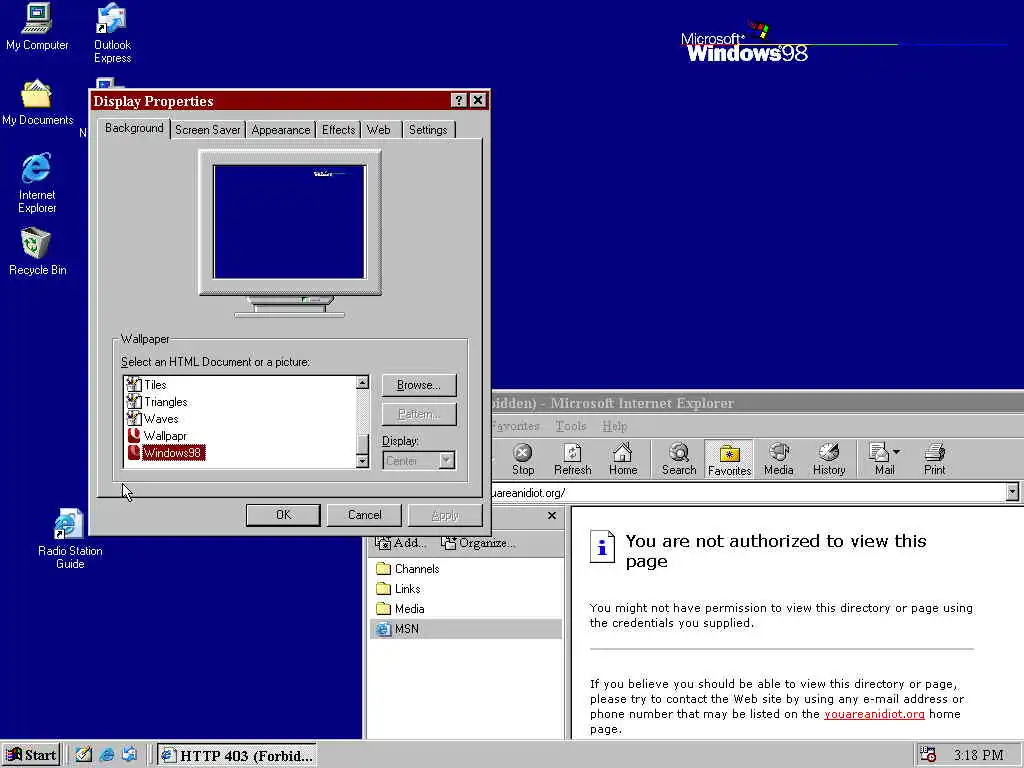The image size is (1024, 768).
Task: Click OK in Display Properties
Action: click(283, 515)
